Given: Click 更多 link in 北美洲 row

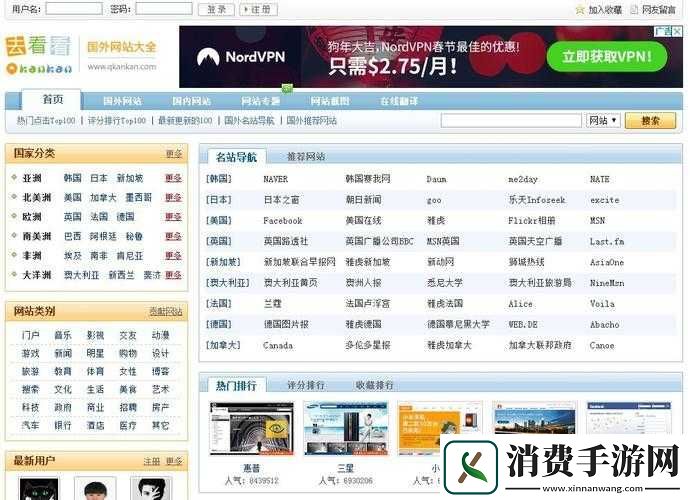Looking at the screenshot, I should tap(173, 197).
